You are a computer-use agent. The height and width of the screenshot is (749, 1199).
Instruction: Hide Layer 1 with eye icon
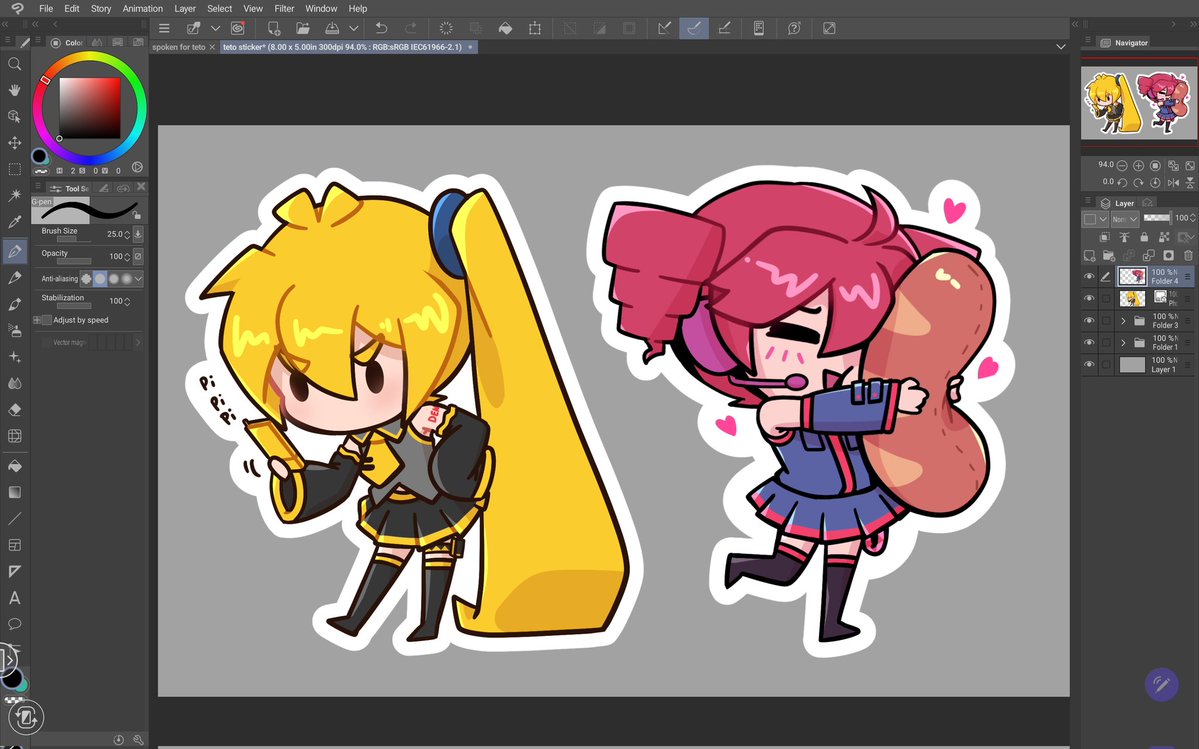point(1089,365)
